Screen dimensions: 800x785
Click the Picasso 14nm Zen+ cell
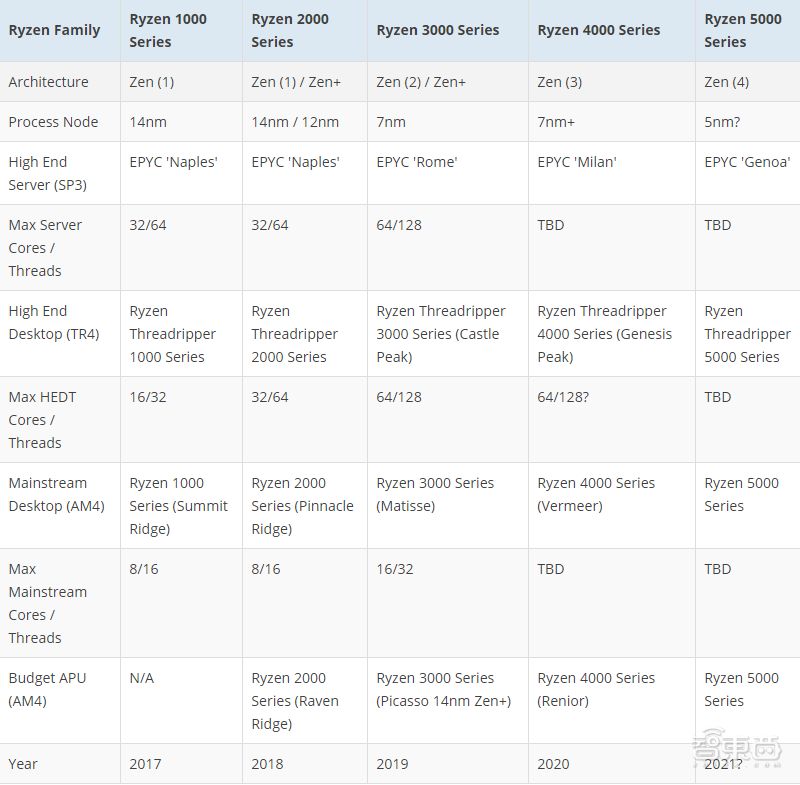click(443, 689)
